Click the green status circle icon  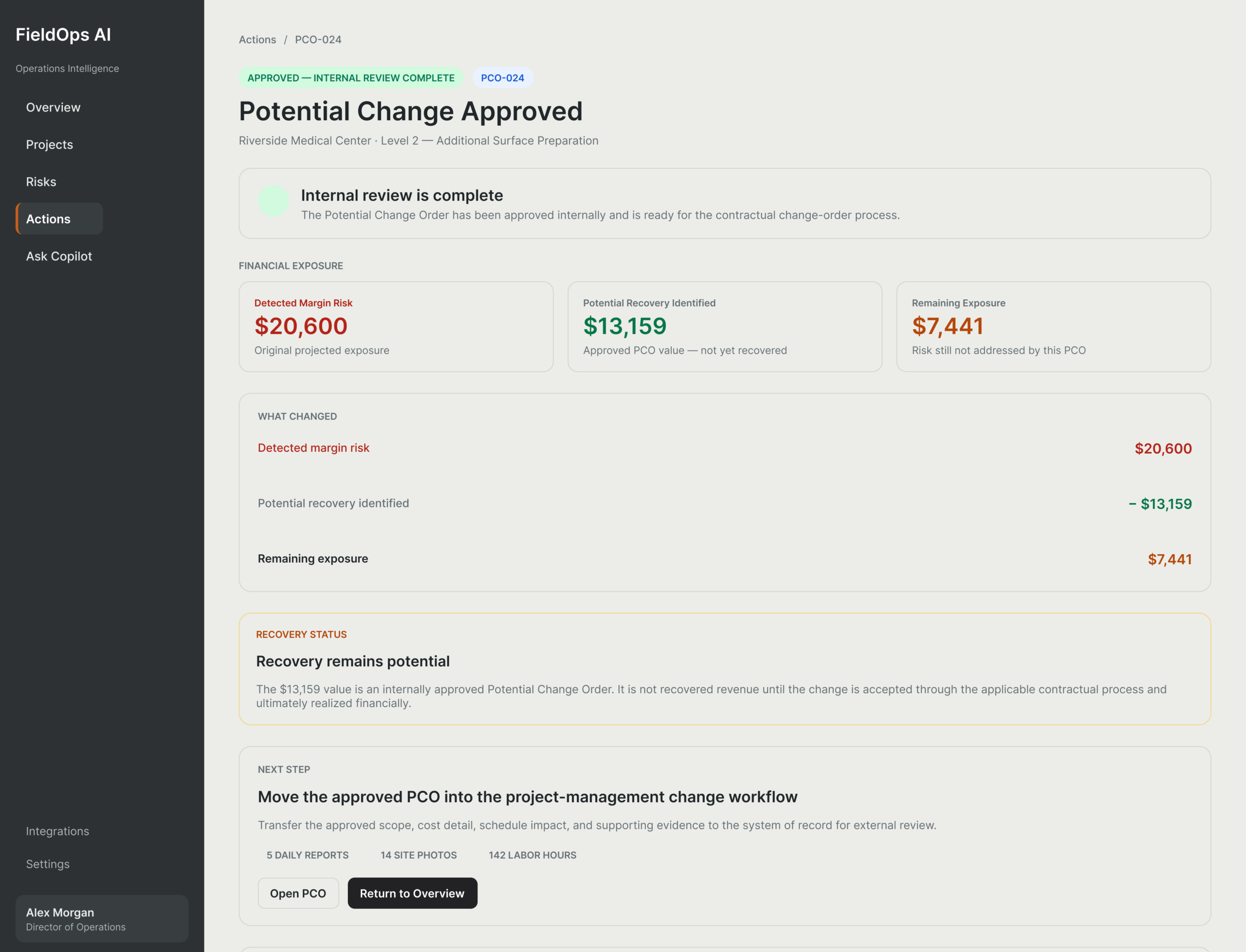click(x=273, y=201)
